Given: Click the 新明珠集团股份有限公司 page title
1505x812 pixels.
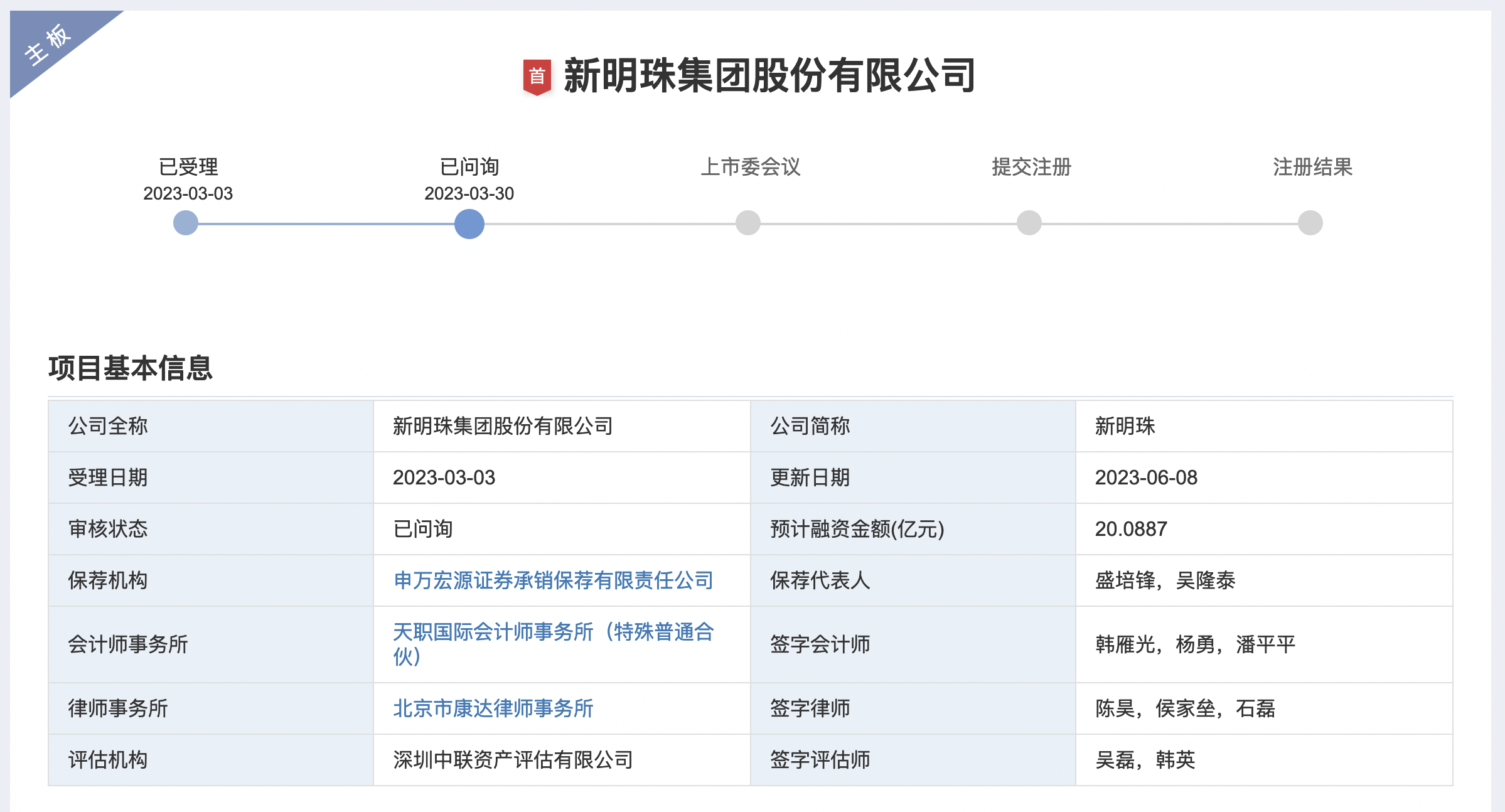Looking at the screenshot, I should (769, 76).
